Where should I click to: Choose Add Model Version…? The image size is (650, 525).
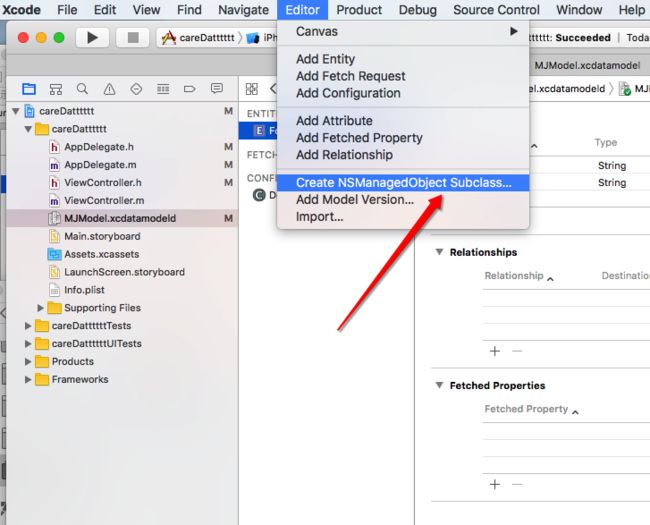click(x=403, y=199)
